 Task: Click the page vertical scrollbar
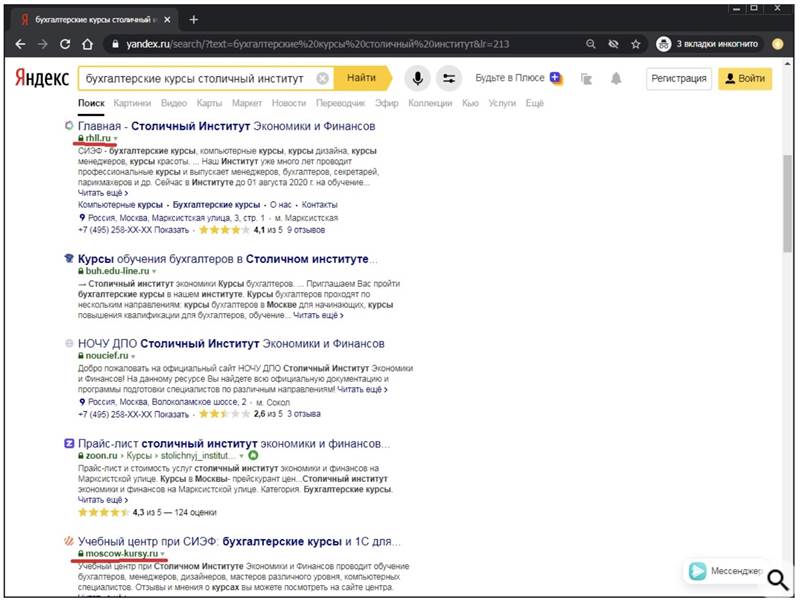point(788,203)
